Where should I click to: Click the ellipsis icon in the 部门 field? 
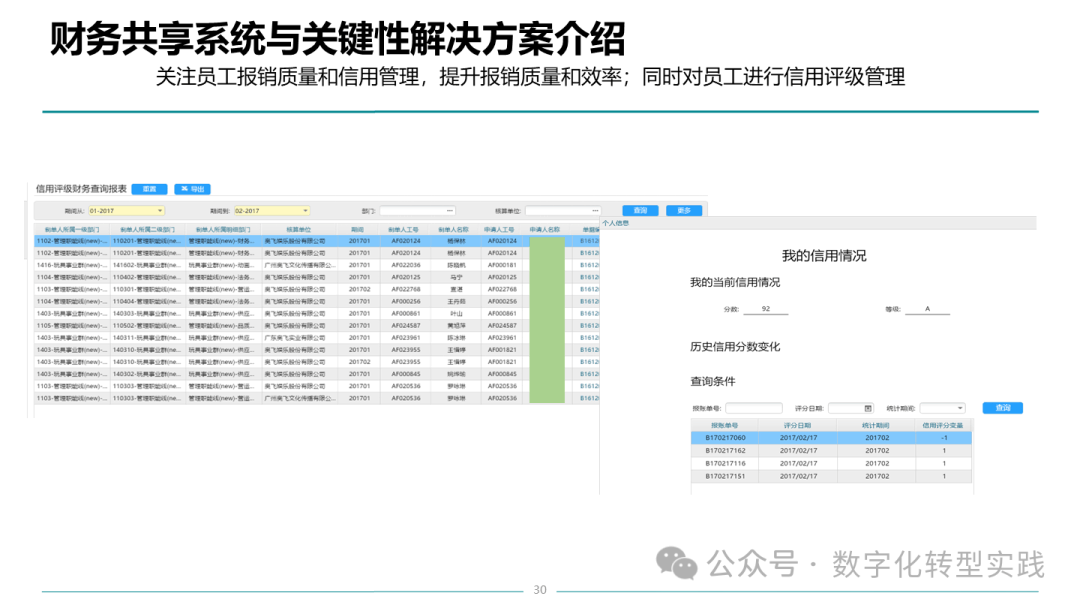click(450, 211)
